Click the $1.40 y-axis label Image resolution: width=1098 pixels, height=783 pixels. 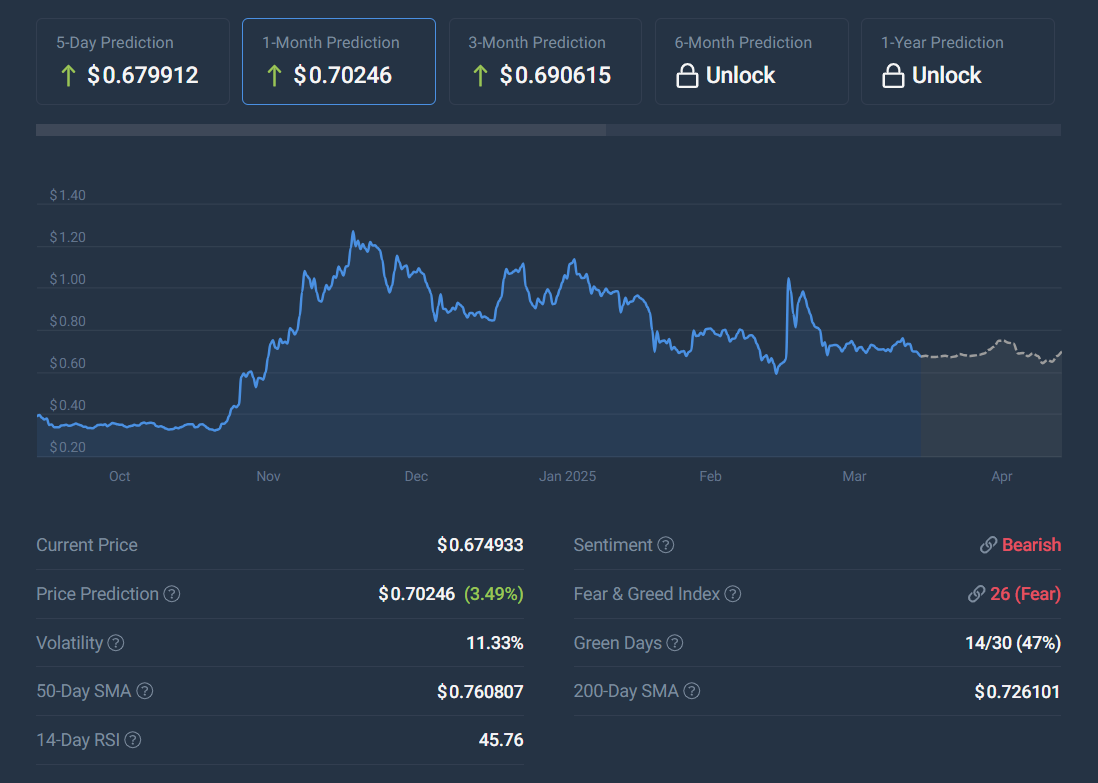pyautogui.click(x=67, y=195)
